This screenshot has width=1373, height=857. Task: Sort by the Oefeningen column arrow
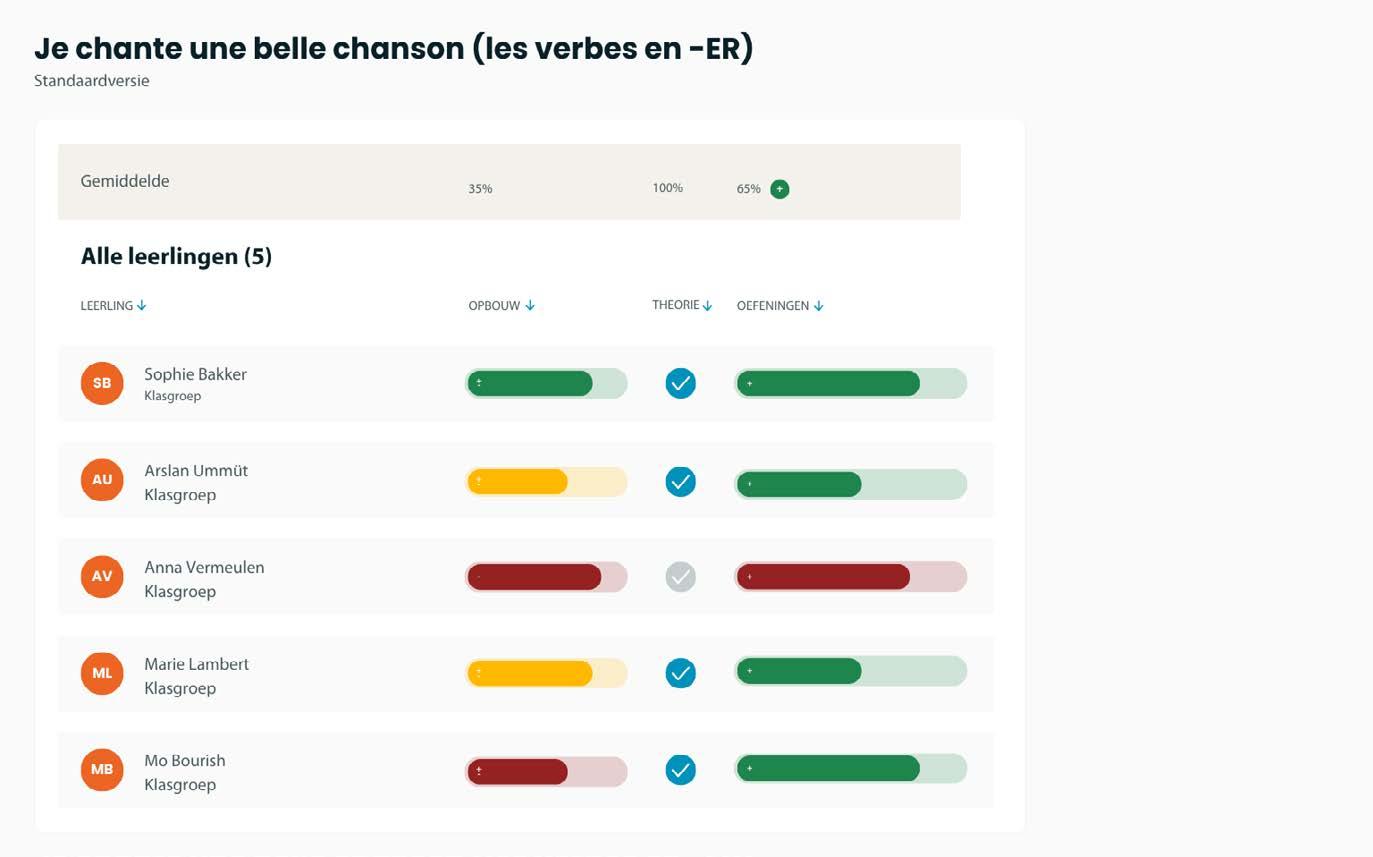click(818, 306)
